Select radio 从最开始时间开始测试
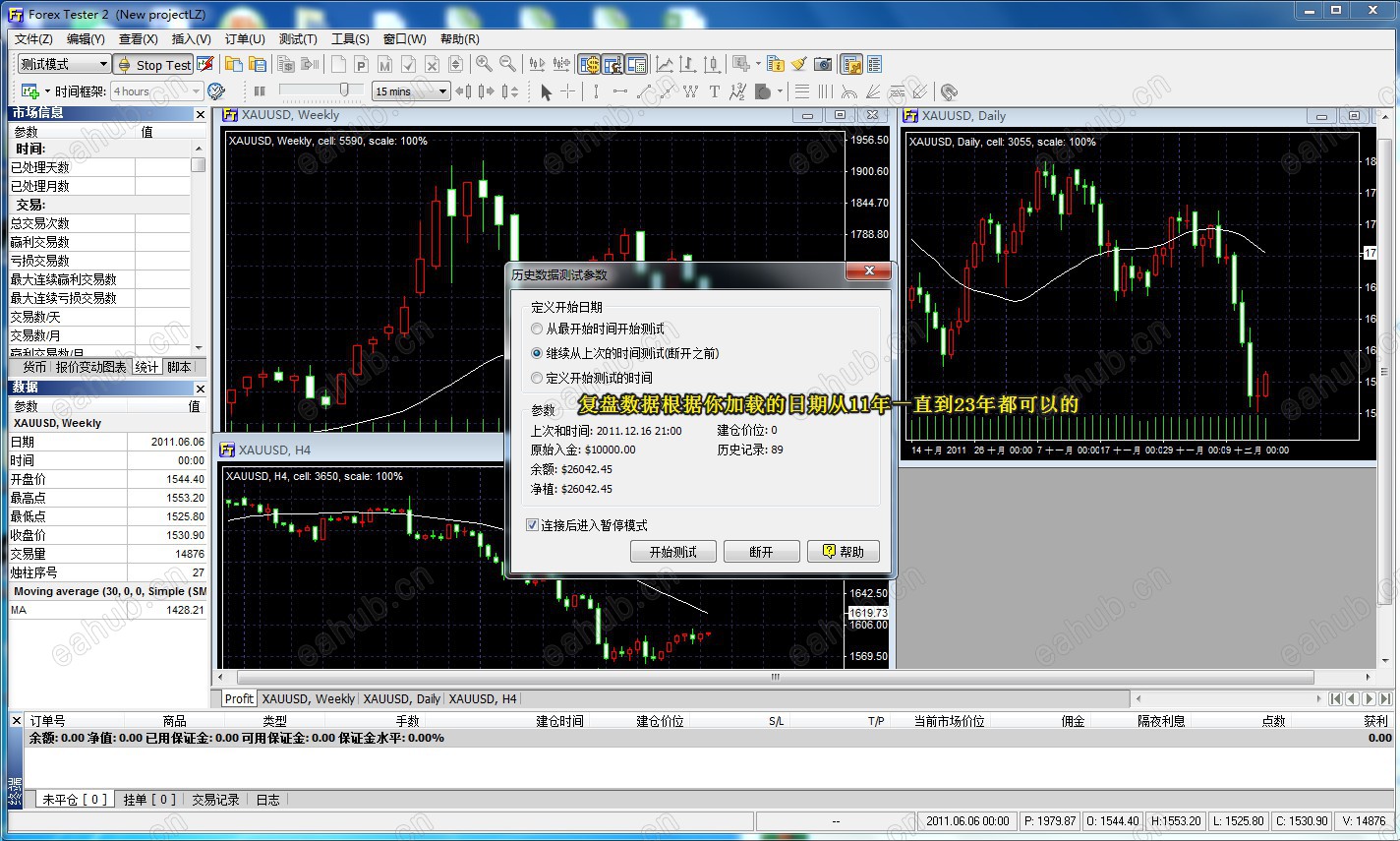 [x=537, y=329]
